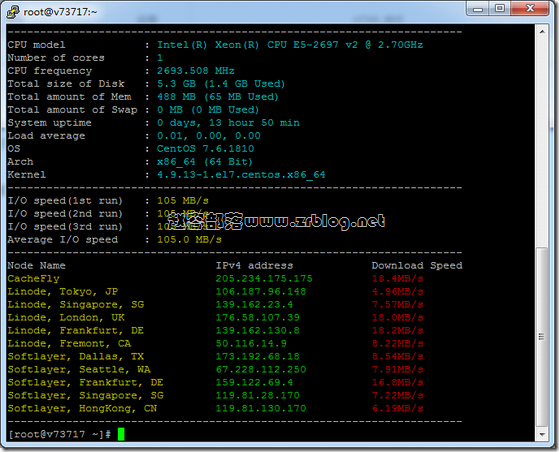
Task: Click the root@v73717:~ title bar text
Action: [x=60, y=12]
